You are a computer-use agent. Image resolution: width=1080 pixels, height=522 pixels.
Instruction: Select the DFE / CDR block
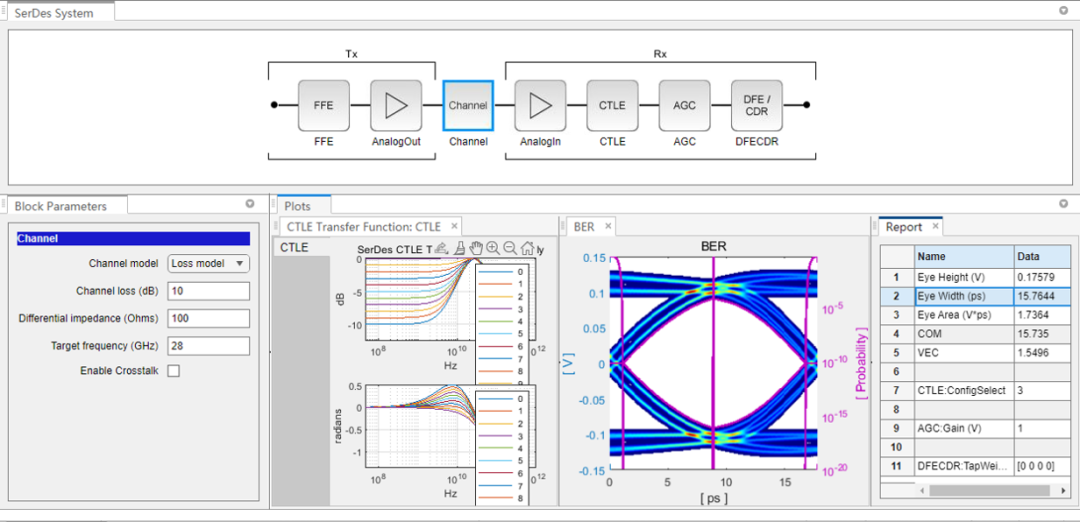point(757,105)
